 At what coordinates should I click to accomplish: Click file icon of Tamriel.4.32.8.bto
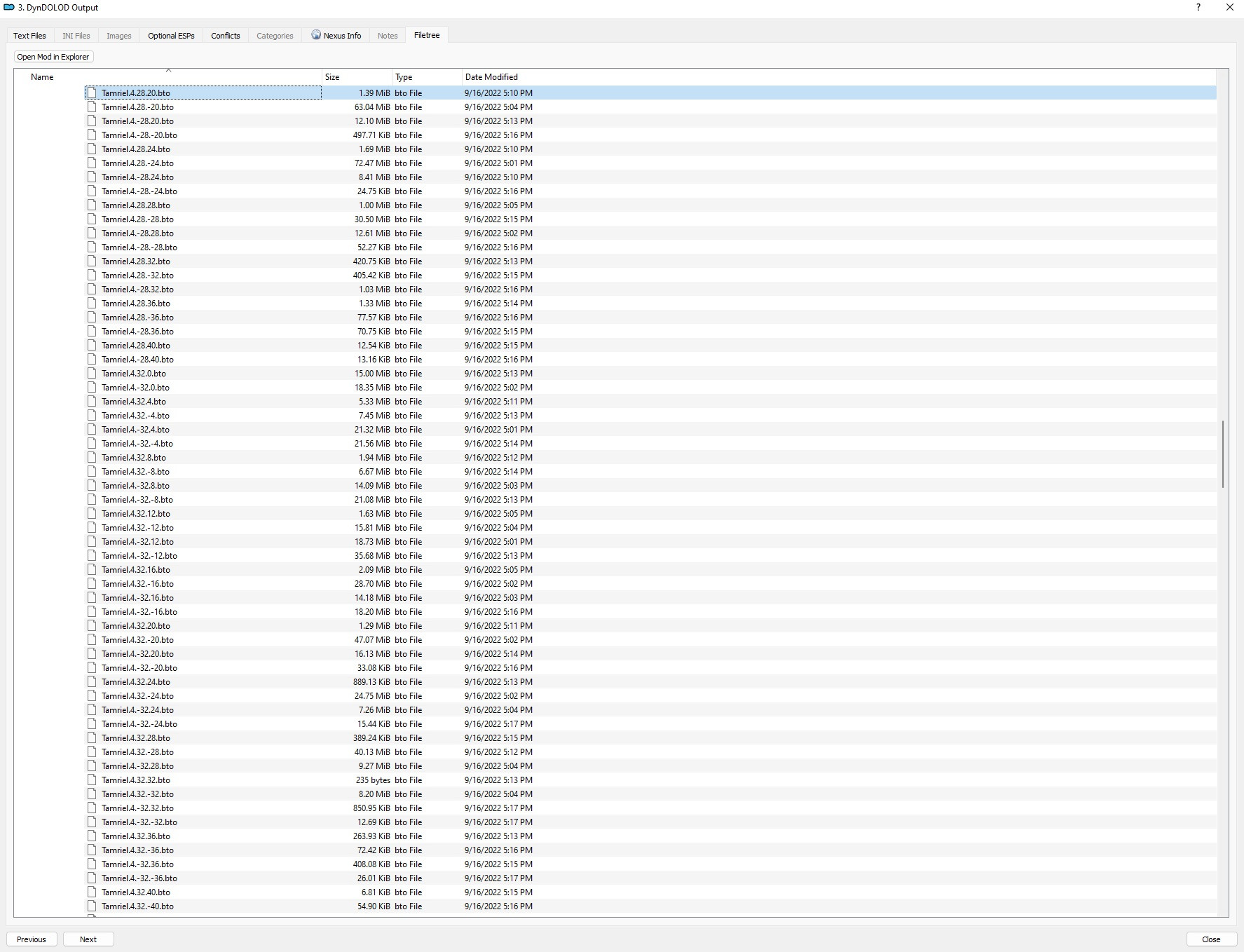[92, 457]
